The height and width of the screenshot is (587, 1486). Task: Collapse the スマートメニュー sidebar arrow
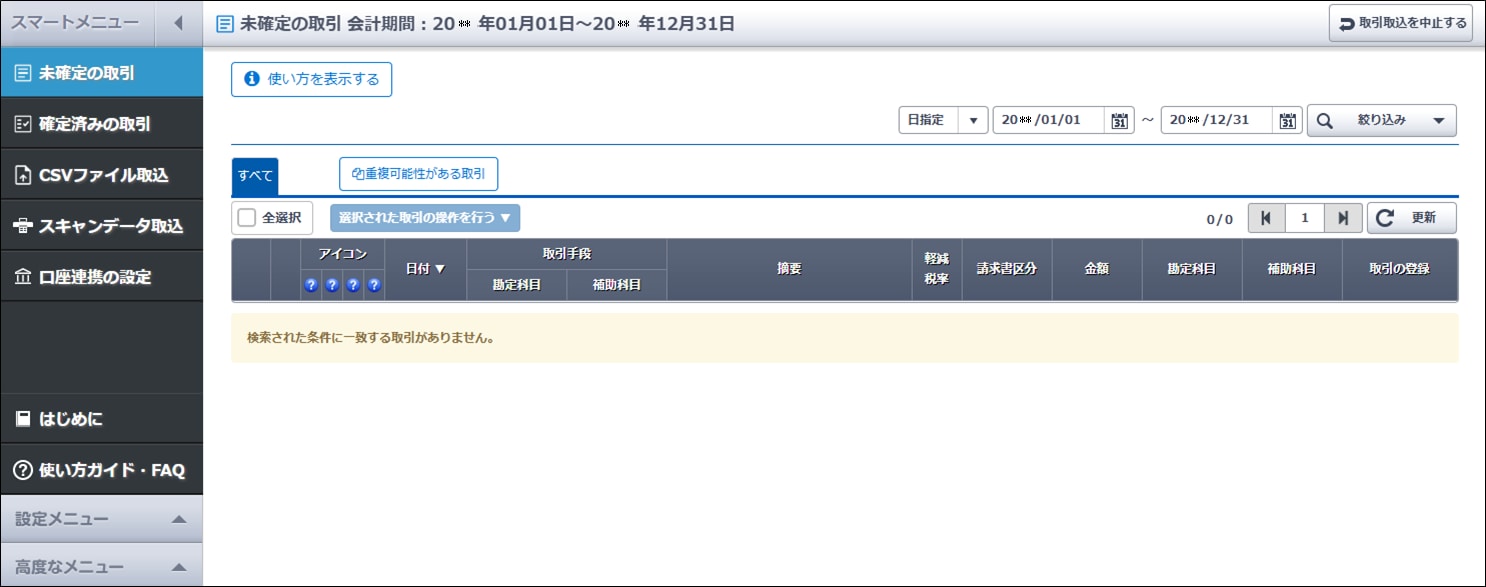coord(178,23)
